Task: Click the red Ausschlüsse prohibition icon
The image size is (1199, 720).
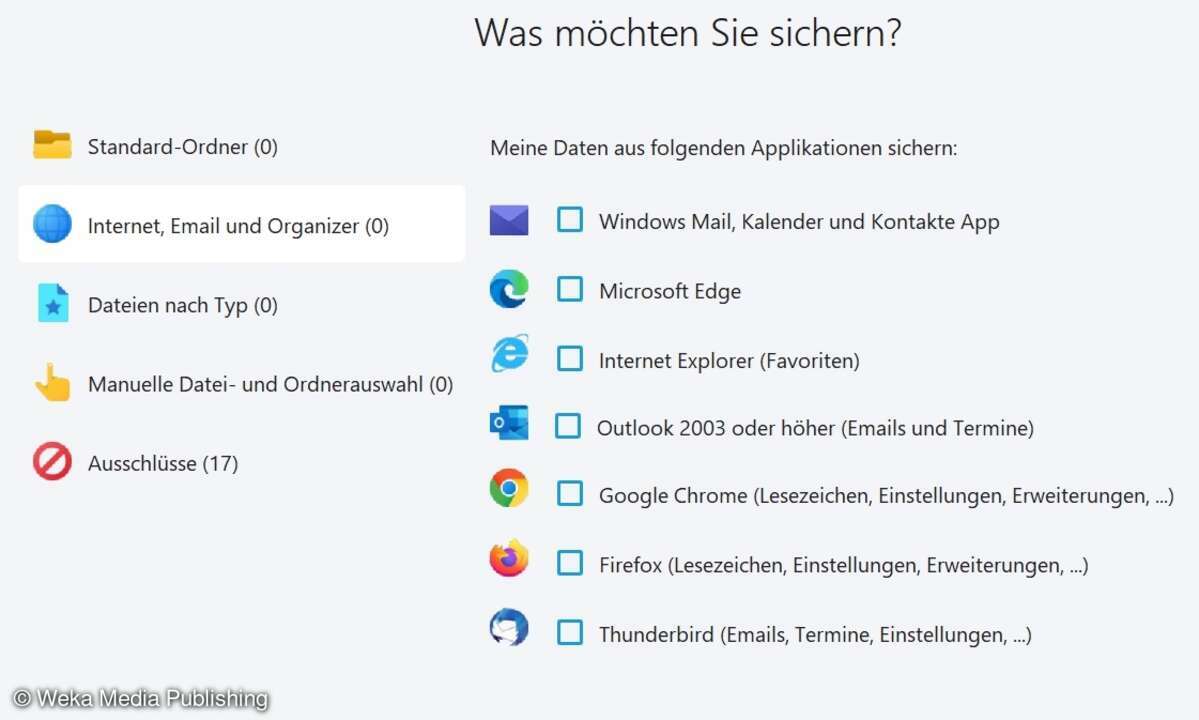Action: coord(52,463)
